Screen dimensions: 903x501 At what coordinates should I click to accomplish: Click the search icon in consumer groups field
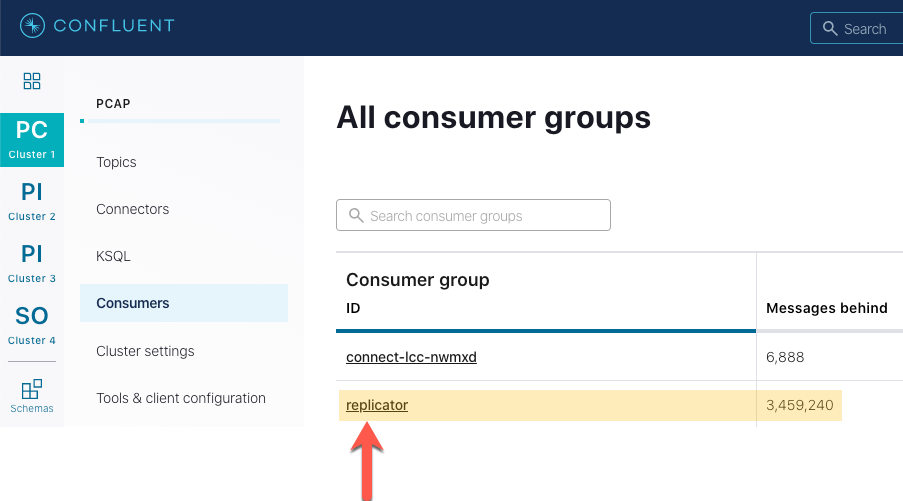click(x=355, y=215)
